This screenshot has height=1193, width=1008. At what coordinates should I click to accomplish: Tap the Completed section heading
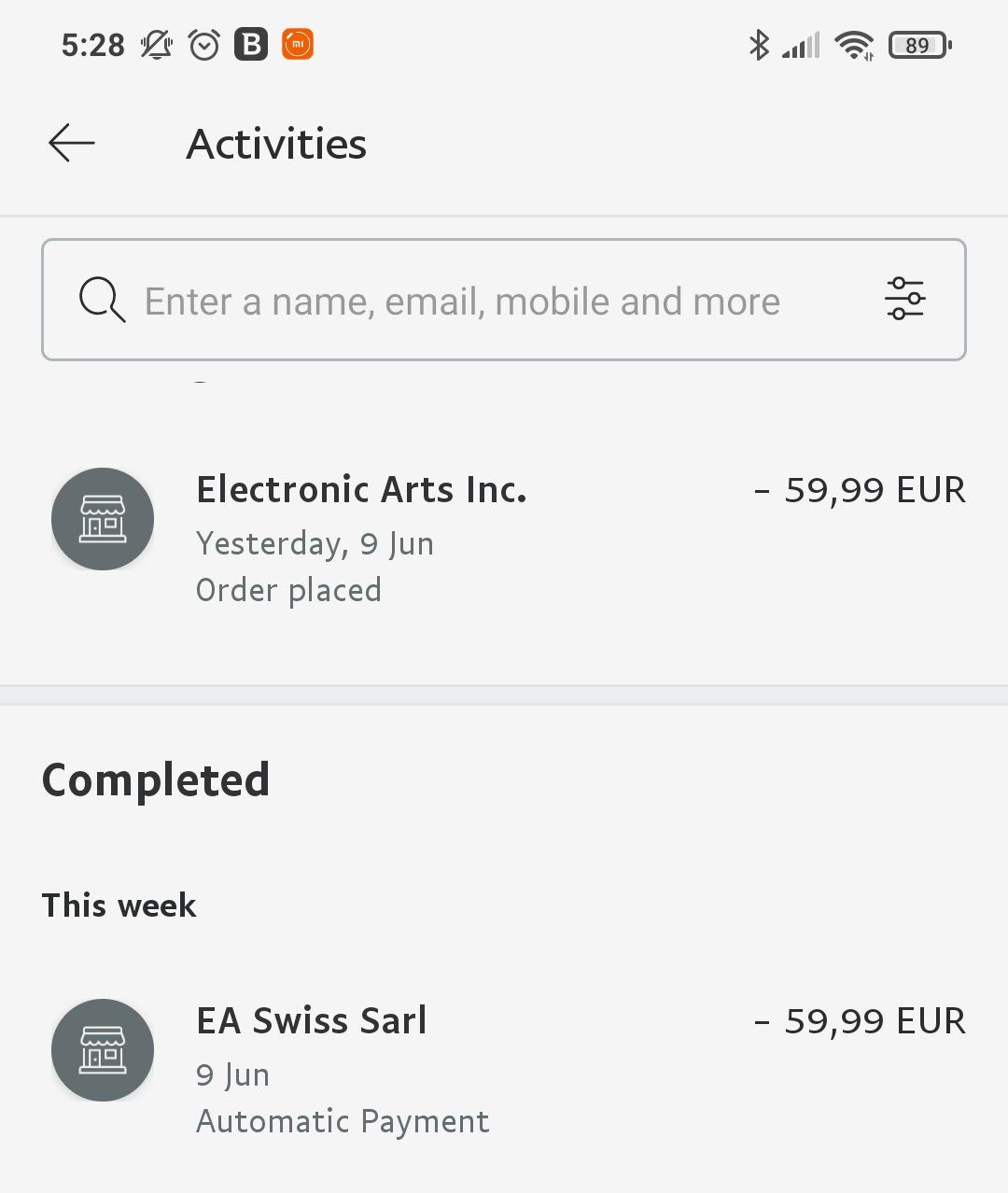(x=156, y=780)
